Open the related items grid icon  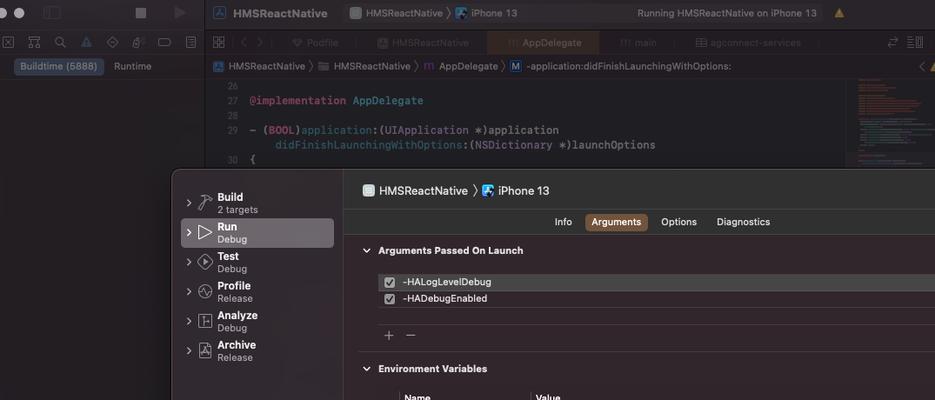219,42
